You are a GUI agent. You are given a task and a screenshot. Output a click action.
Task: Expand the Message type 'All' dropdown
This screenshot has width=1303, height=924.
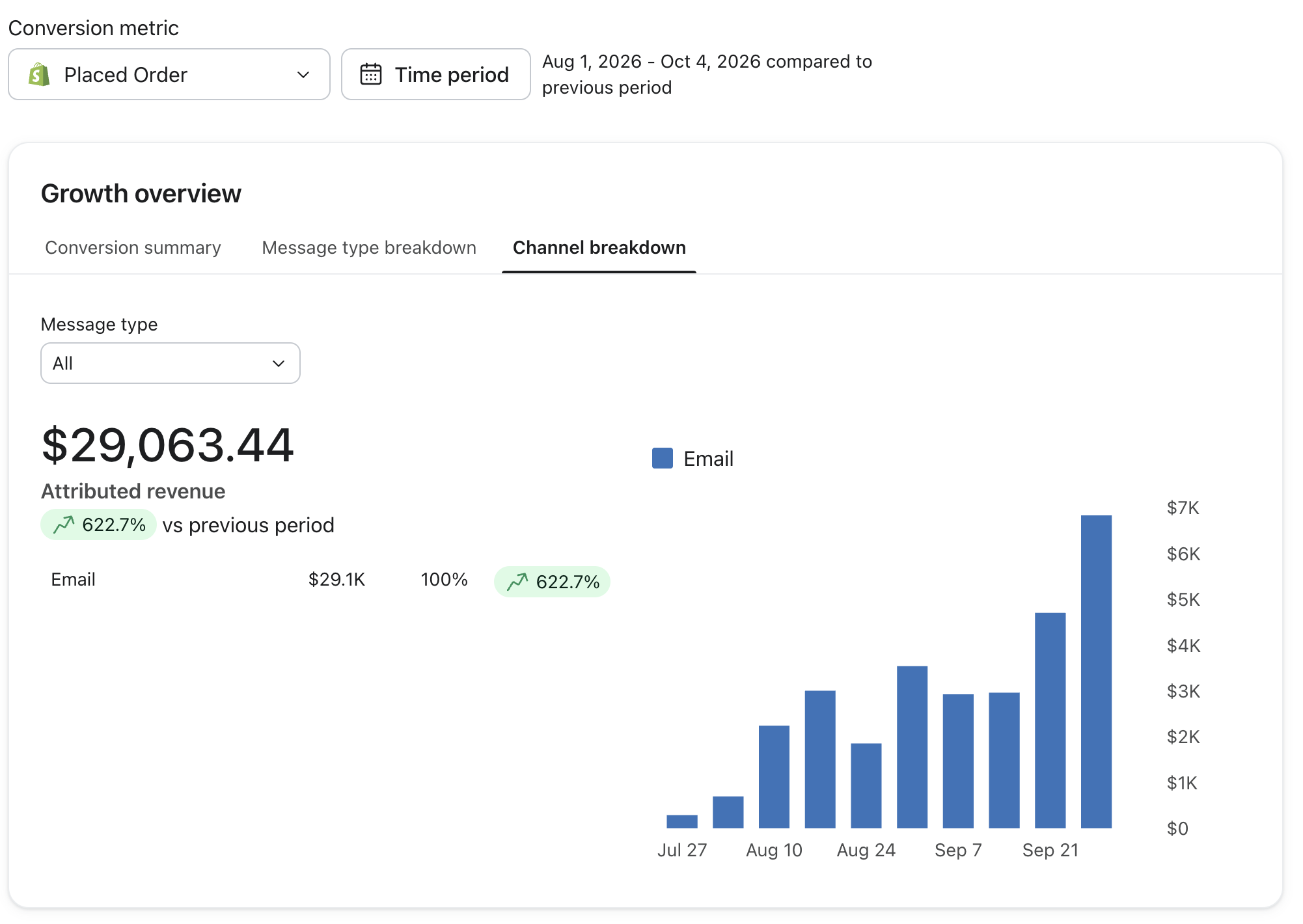click(171, 363)
